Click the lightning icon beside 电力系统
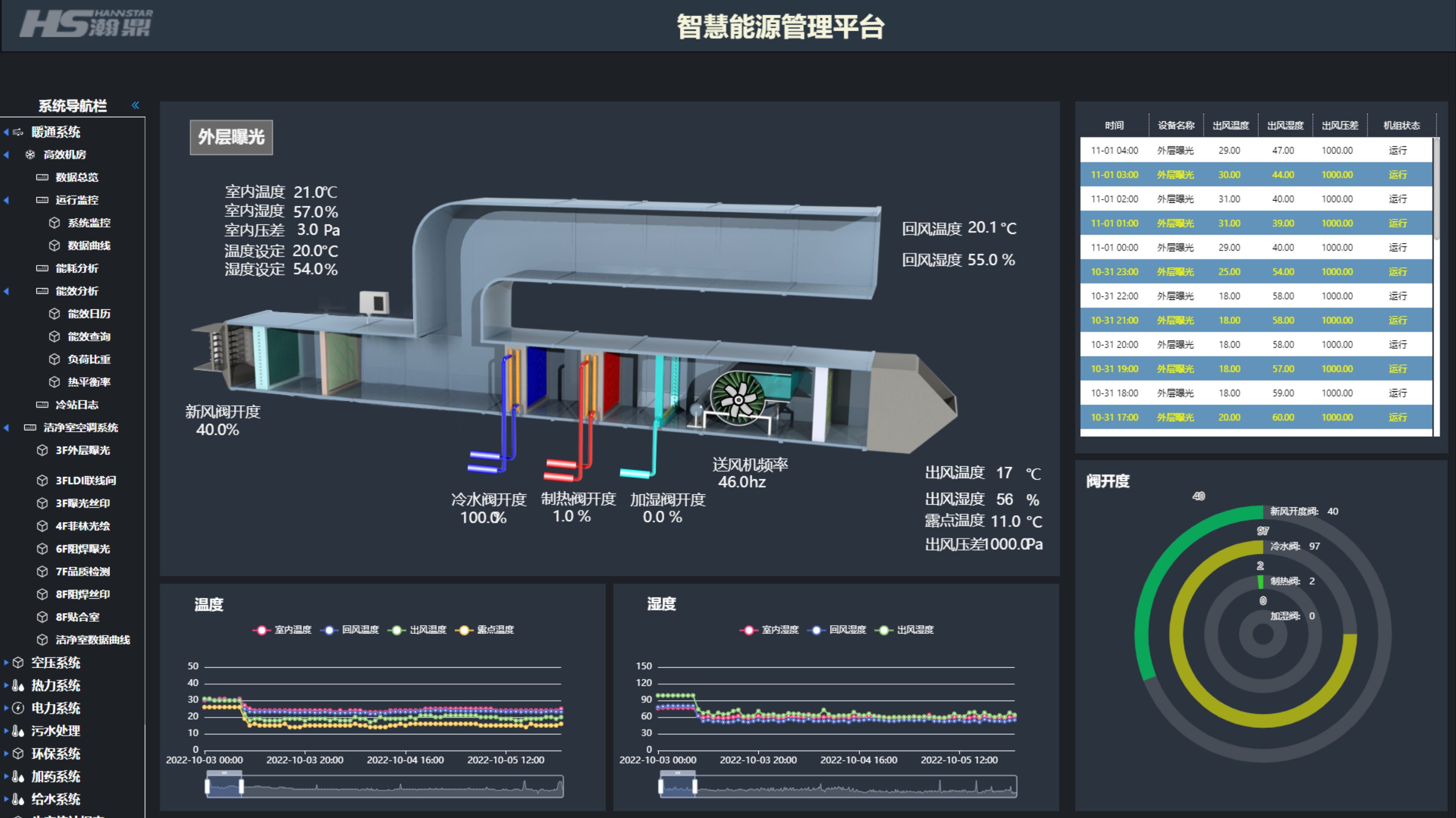 tap(18, 708)
